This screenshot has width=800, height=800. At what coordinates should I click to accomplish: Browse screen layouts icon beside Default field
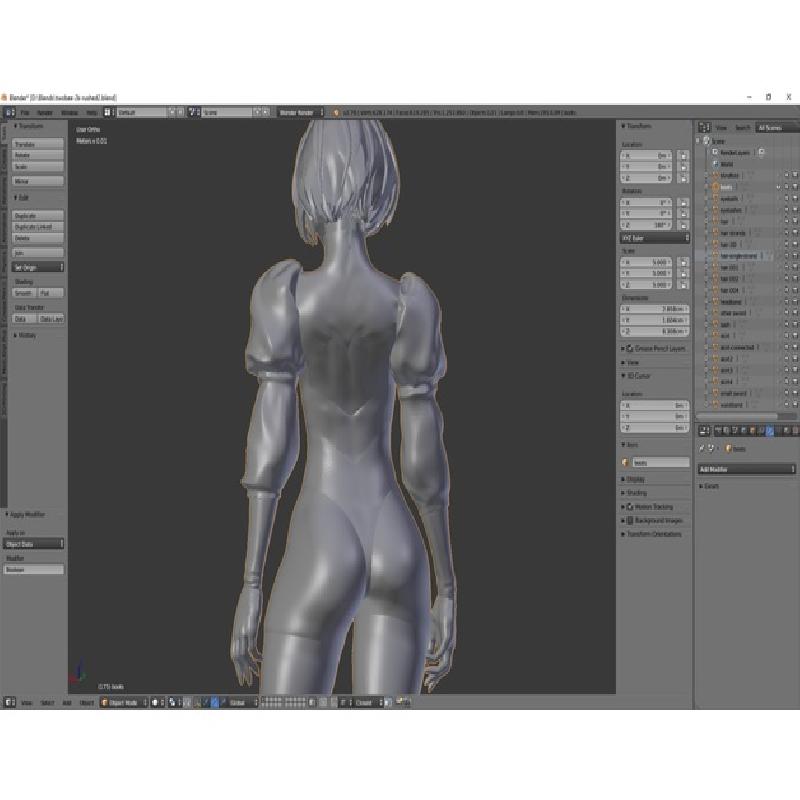(108, 112)
